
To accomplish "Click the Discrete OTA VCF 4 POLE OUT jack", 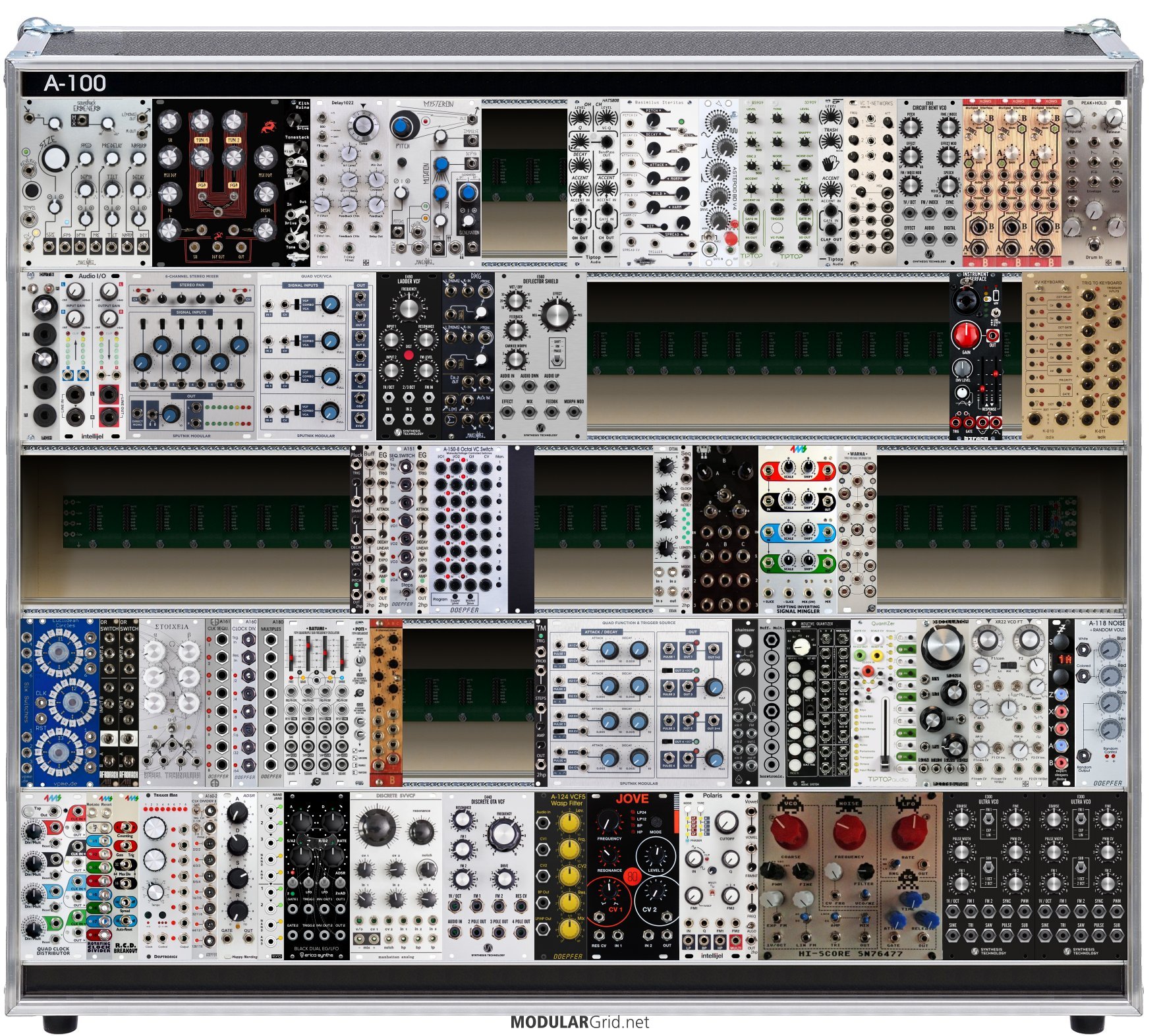I will tap(521, 932).
